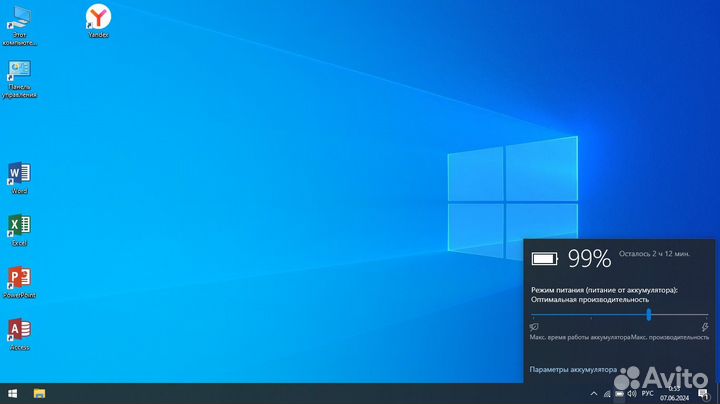
Task: Click the best performance lightning icon
Action: pyautogui.click(x=705, y=327)
